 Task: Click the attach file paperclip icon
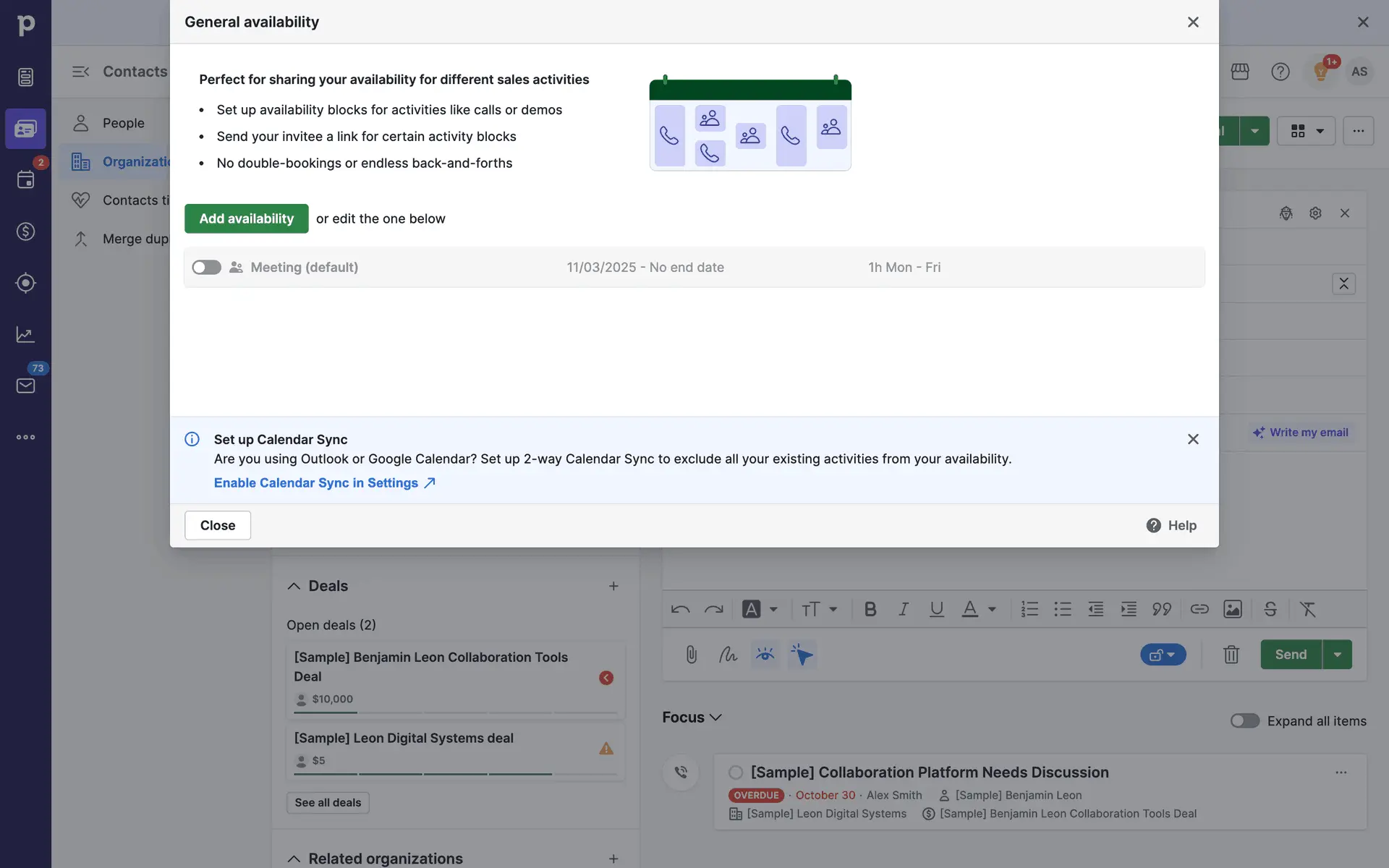[691, 655]
